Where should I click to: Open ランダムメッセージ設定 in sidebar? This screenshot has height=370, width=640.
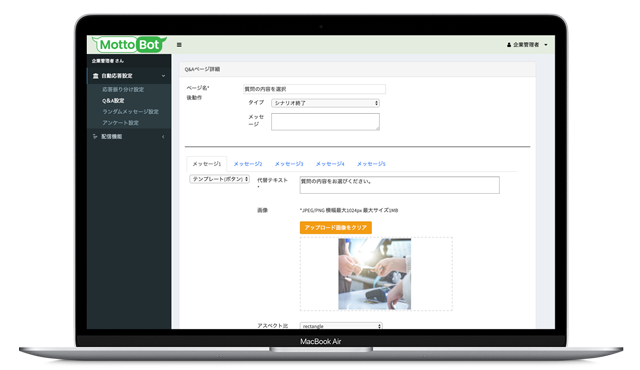(130, 111)
